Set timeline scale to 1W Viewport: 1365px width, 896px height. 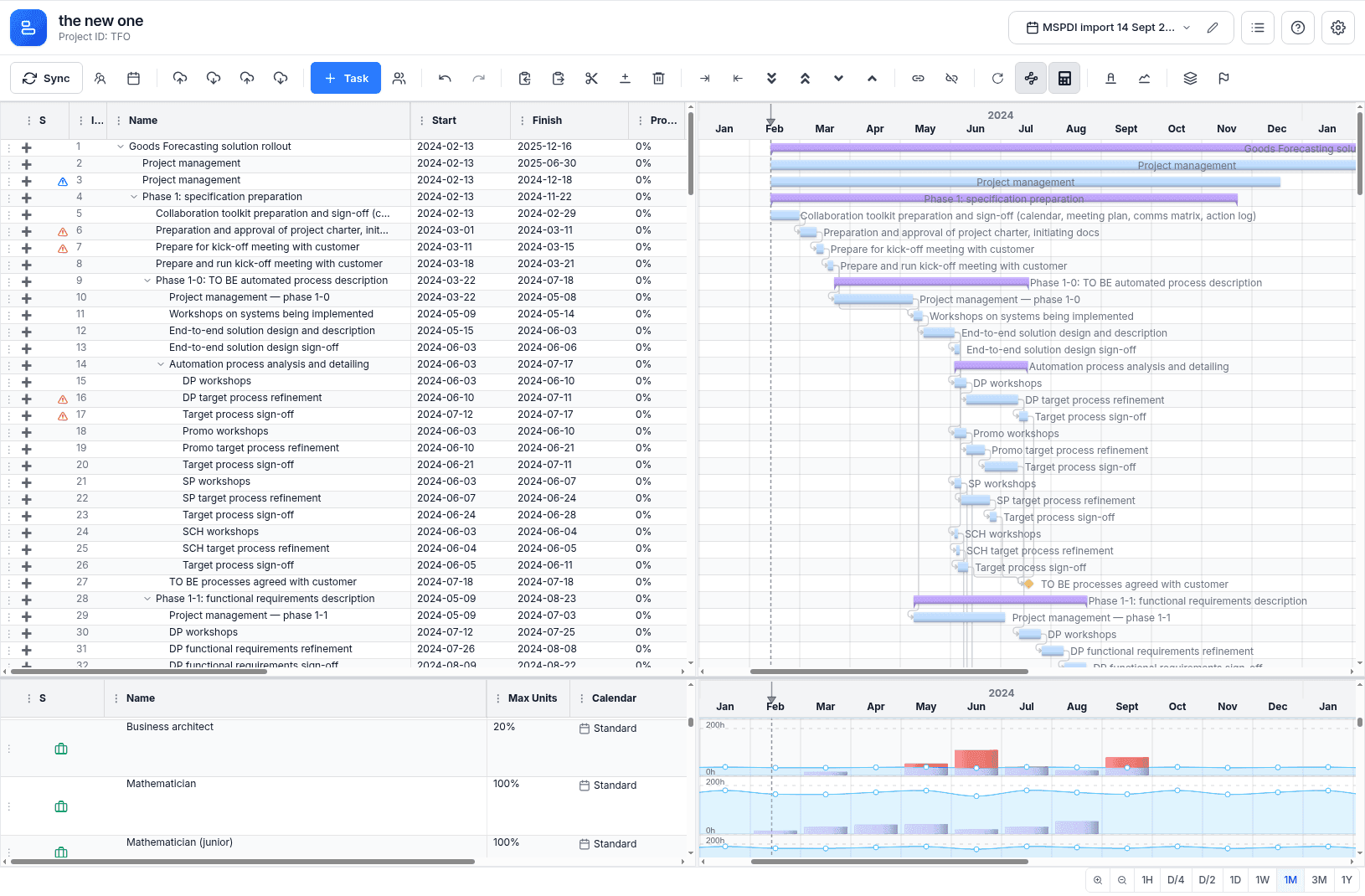click(1263, 880)
